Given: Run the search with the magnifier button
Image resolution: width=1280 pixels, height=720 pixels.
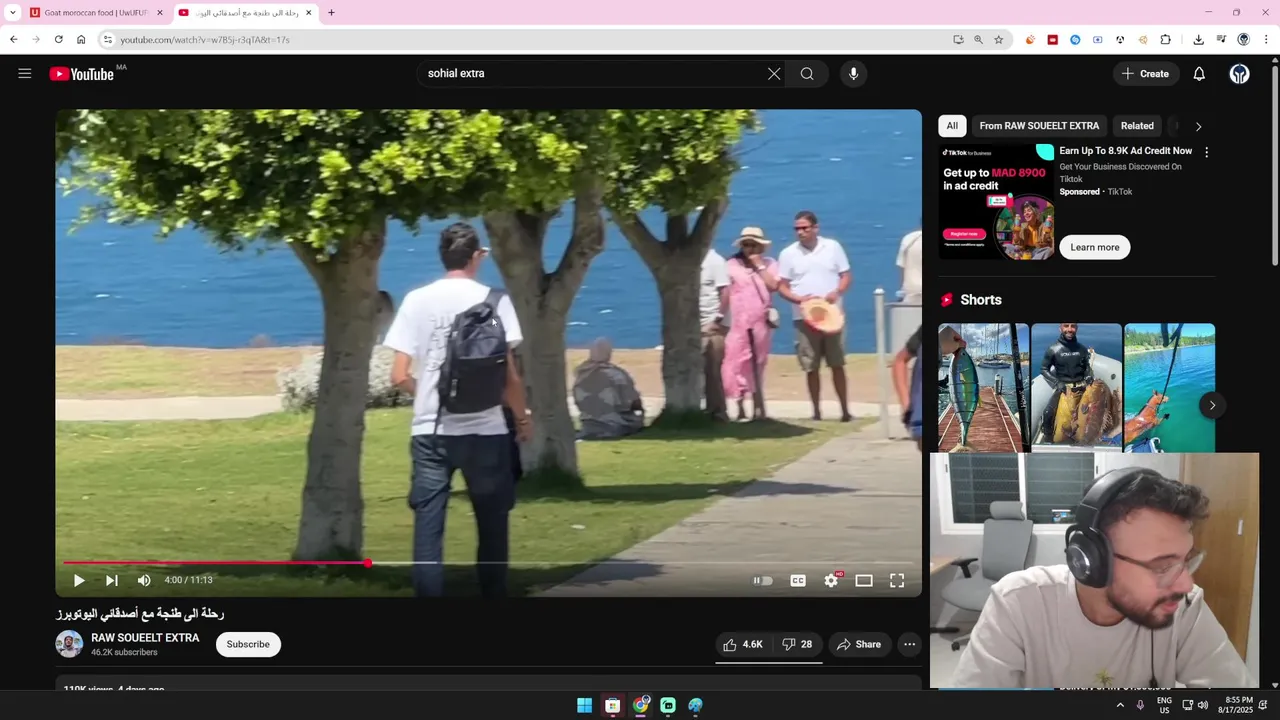Looking at the screenshot, I should click(807, 73).
